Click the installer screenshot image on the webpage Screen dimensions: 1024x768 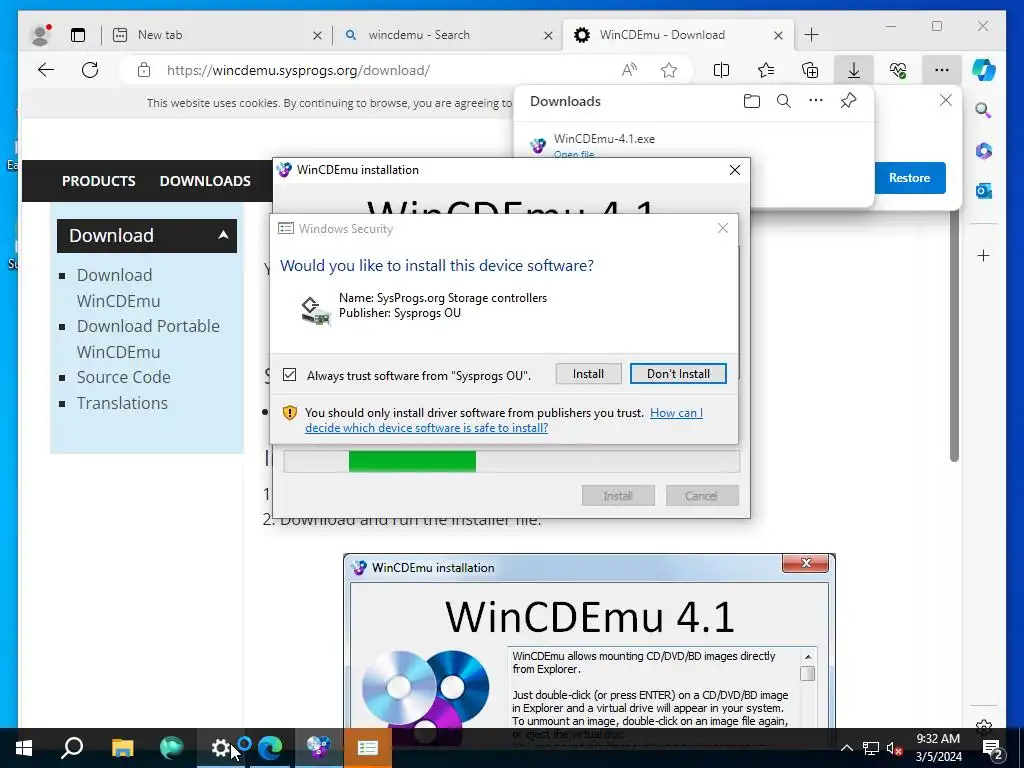coord(589,641)
